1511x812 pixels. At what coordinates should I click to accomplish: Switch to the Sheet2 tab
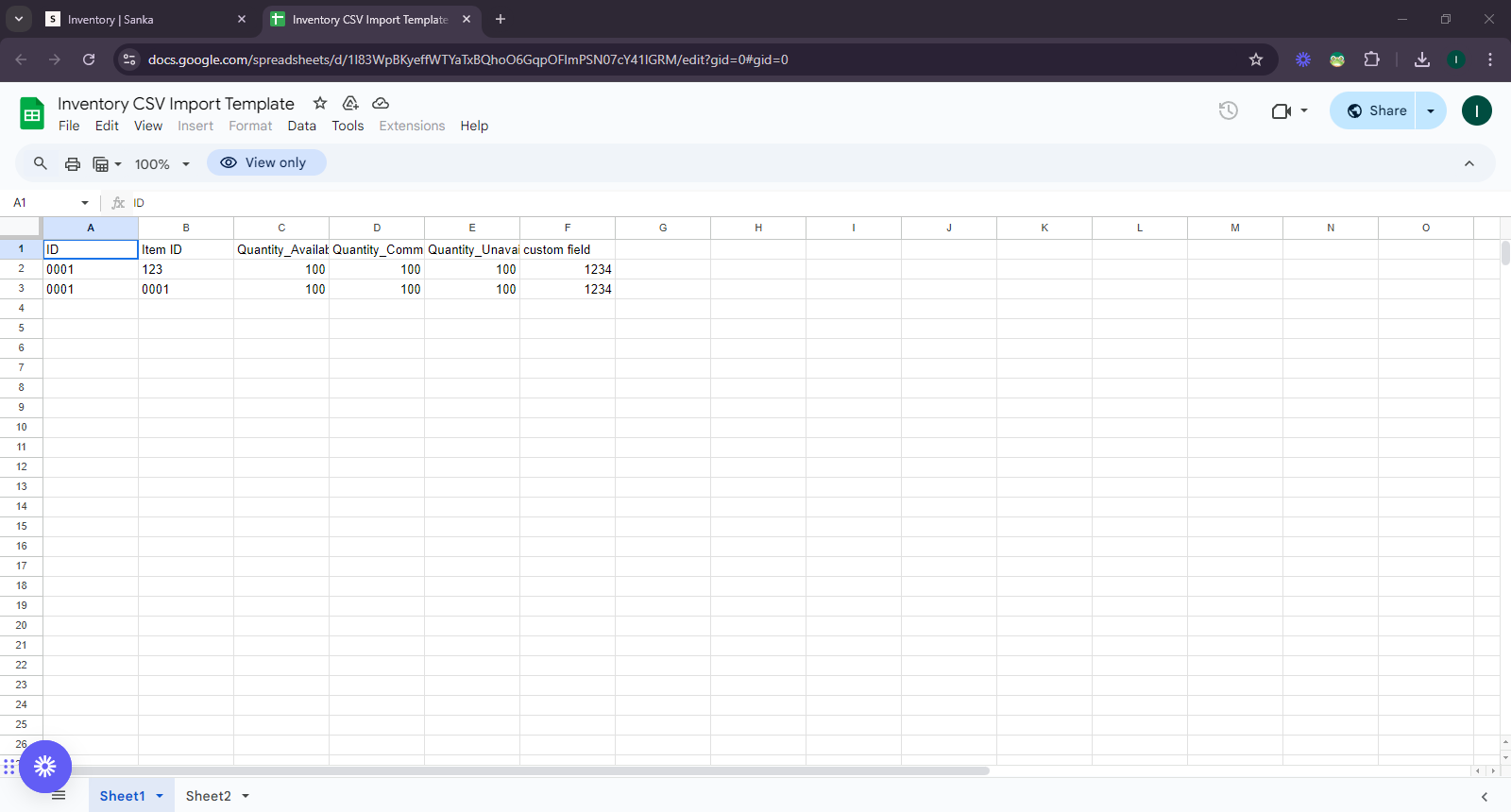tap(208, 796)
